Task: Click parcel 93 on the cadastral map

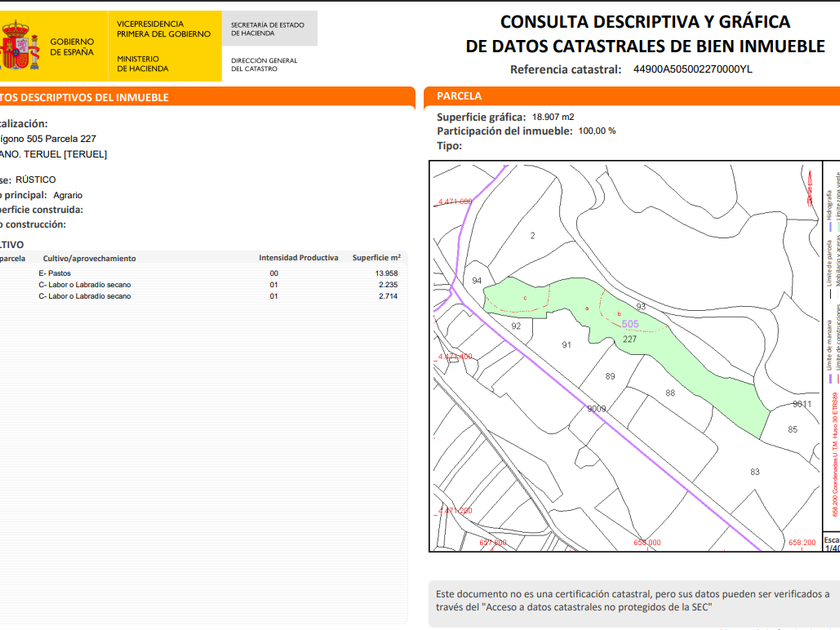Action: click(641, 306)
